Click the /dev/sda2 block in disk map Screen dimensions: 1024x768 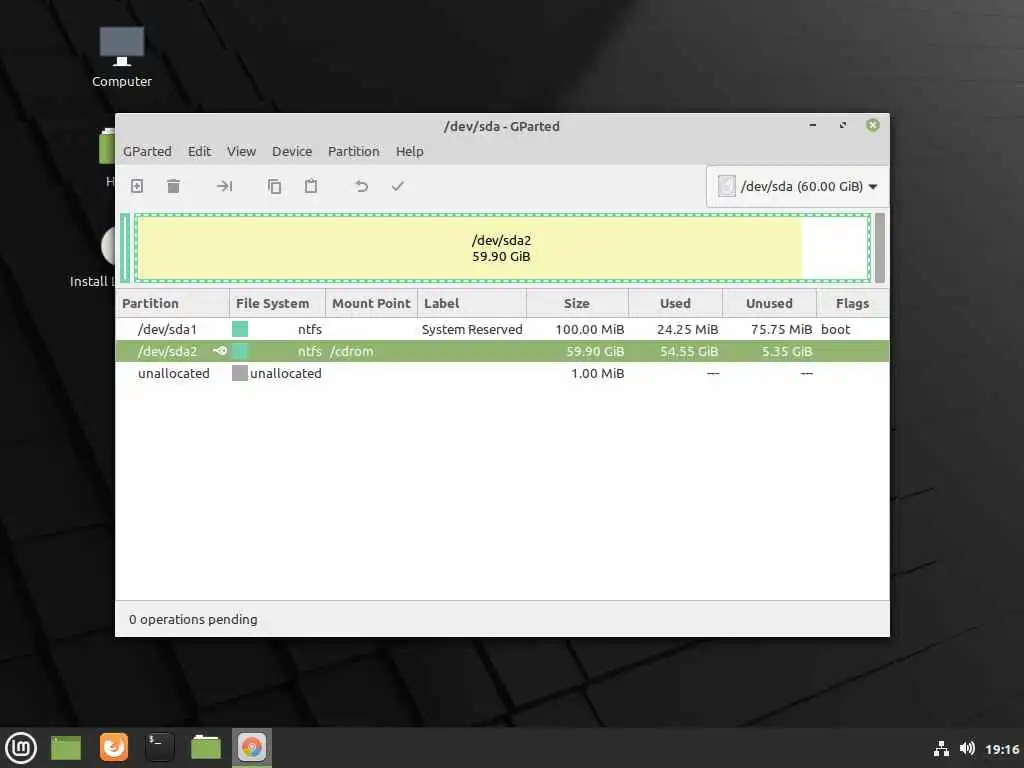502,248
